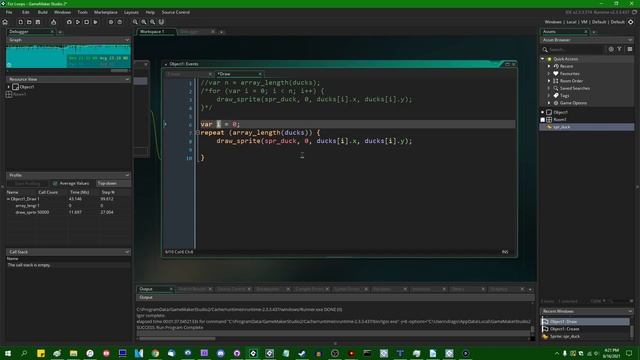Open the target manager crosshair icon
This screenshot has height=360, width=640.
(631, 22)
